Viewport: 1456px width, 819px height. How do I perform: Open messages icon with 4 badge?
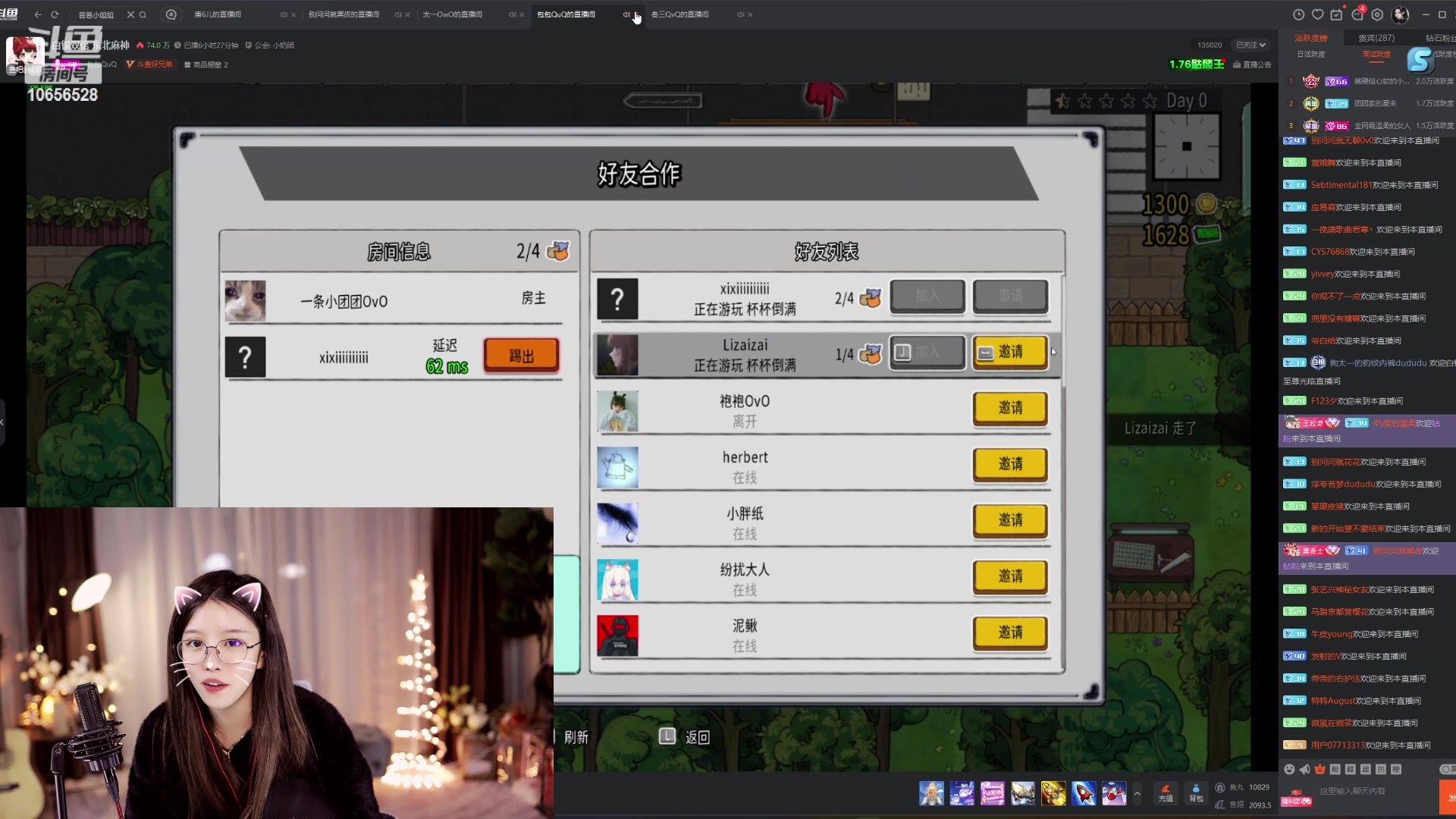[x=1357, y=14]
